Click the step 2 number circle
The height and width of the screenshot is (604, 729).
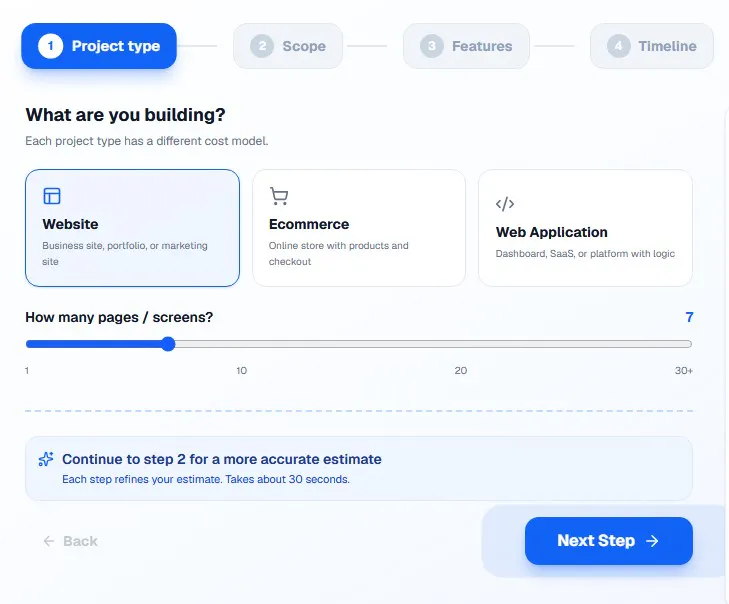click(262, 46)
